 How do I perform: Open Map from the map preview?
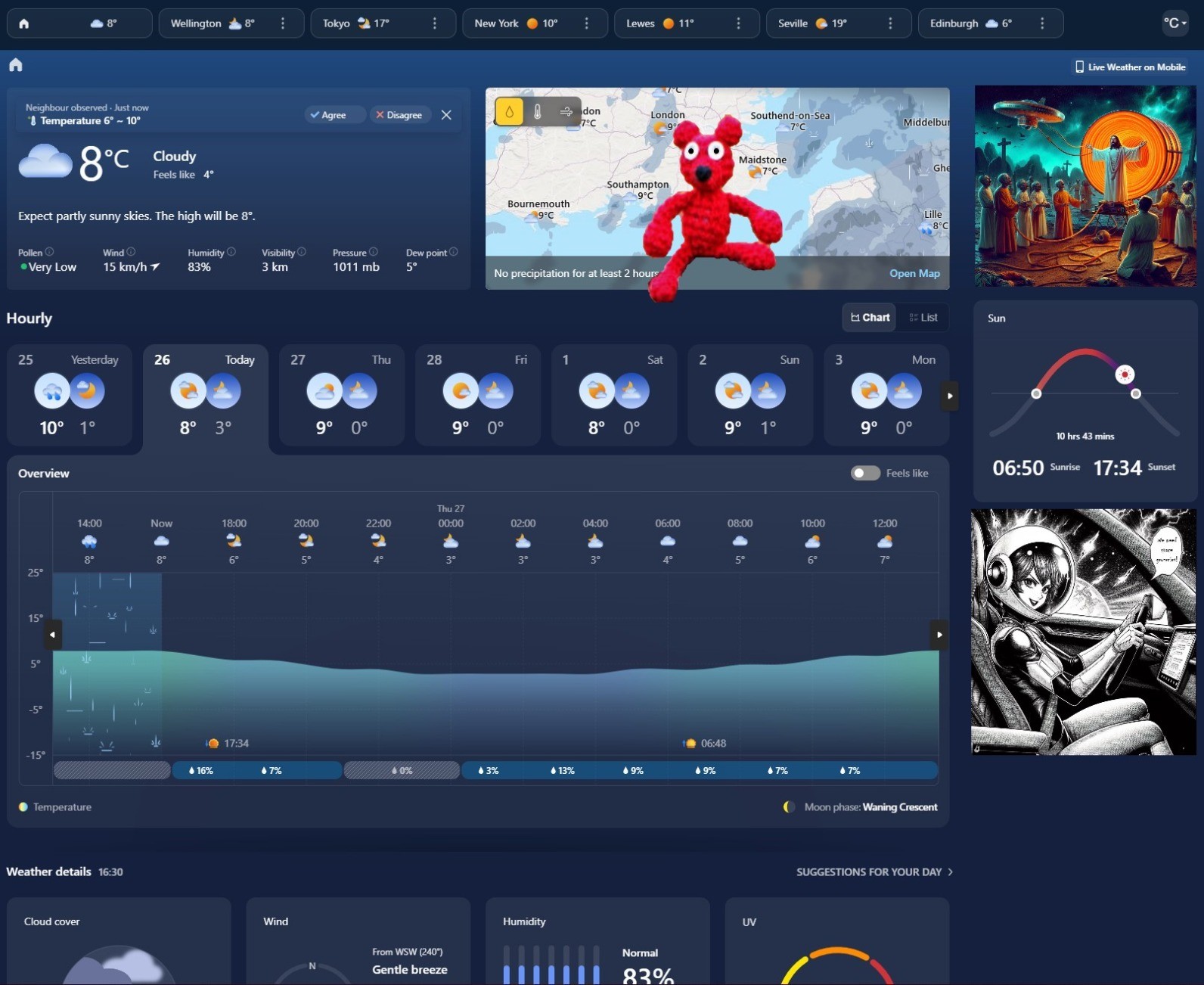pyautogui.click(x=914, y=273)
